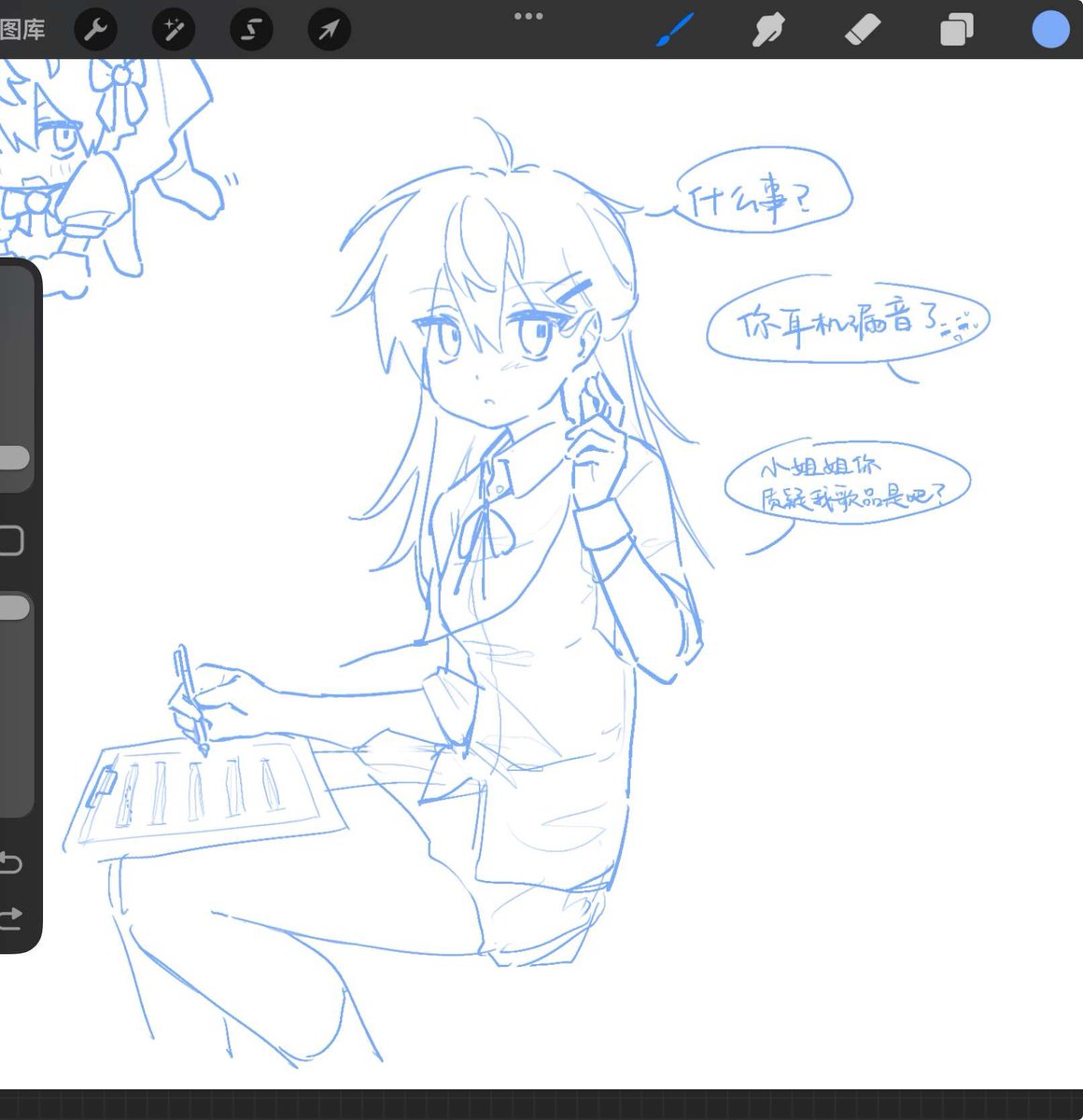This screenshot has height=1120, width=1083.
Task: Tap the square modify button in sidebar
Action: 10,540
